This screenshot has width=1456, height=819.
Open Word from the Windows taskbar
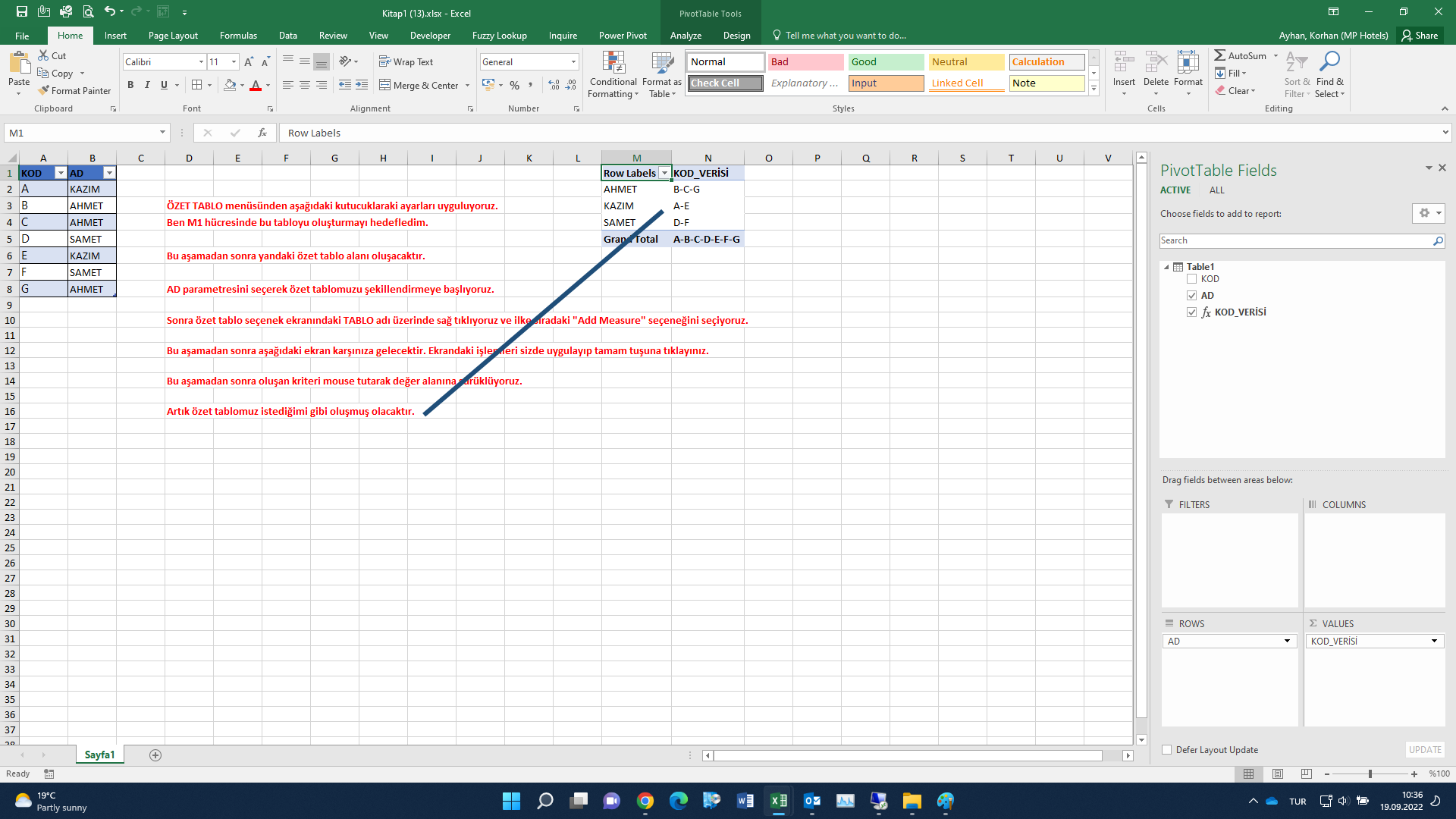(745, 801)
